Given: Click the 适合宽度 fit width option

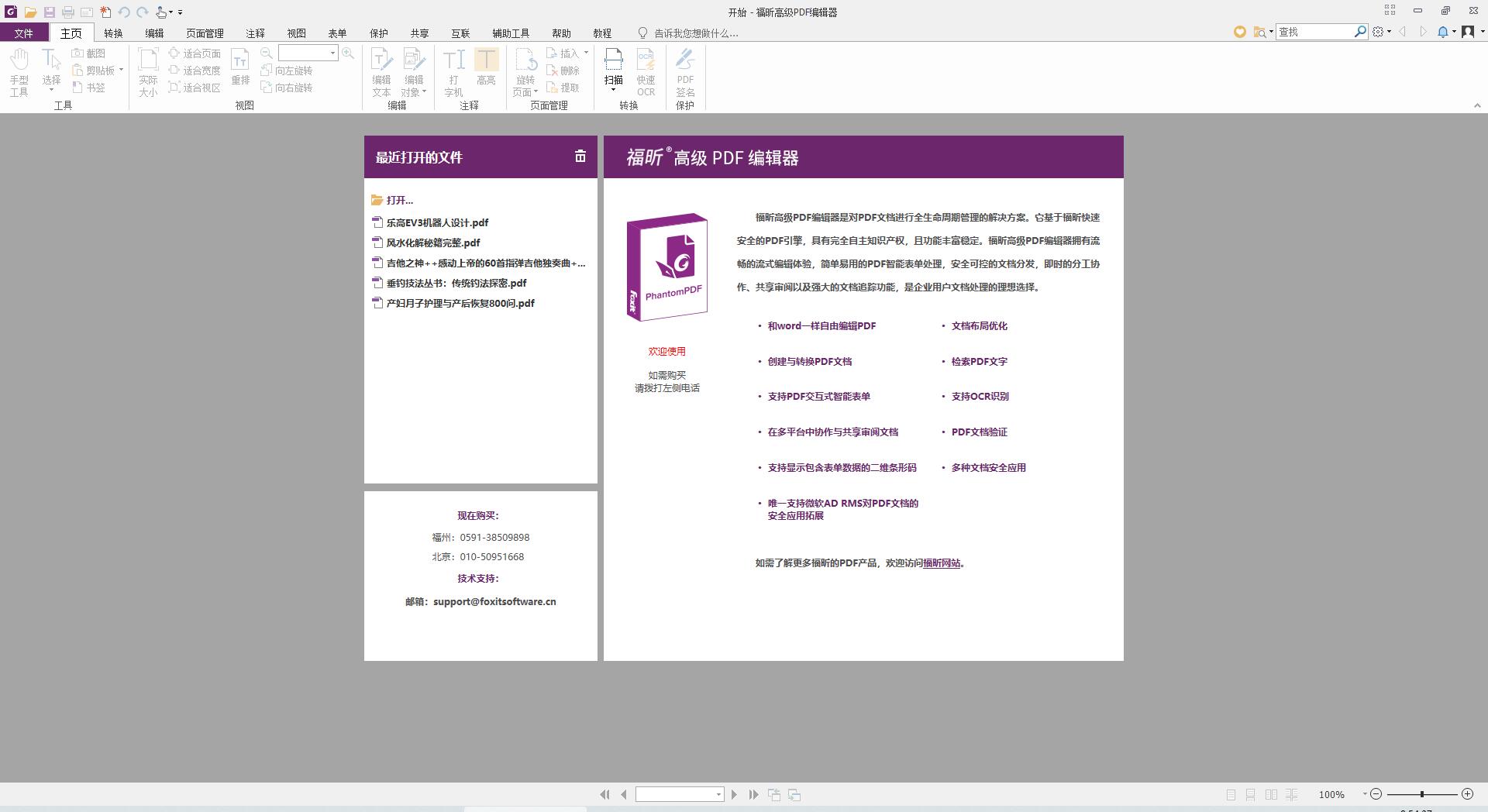Looking at the screenshot, I should (195, 71).
